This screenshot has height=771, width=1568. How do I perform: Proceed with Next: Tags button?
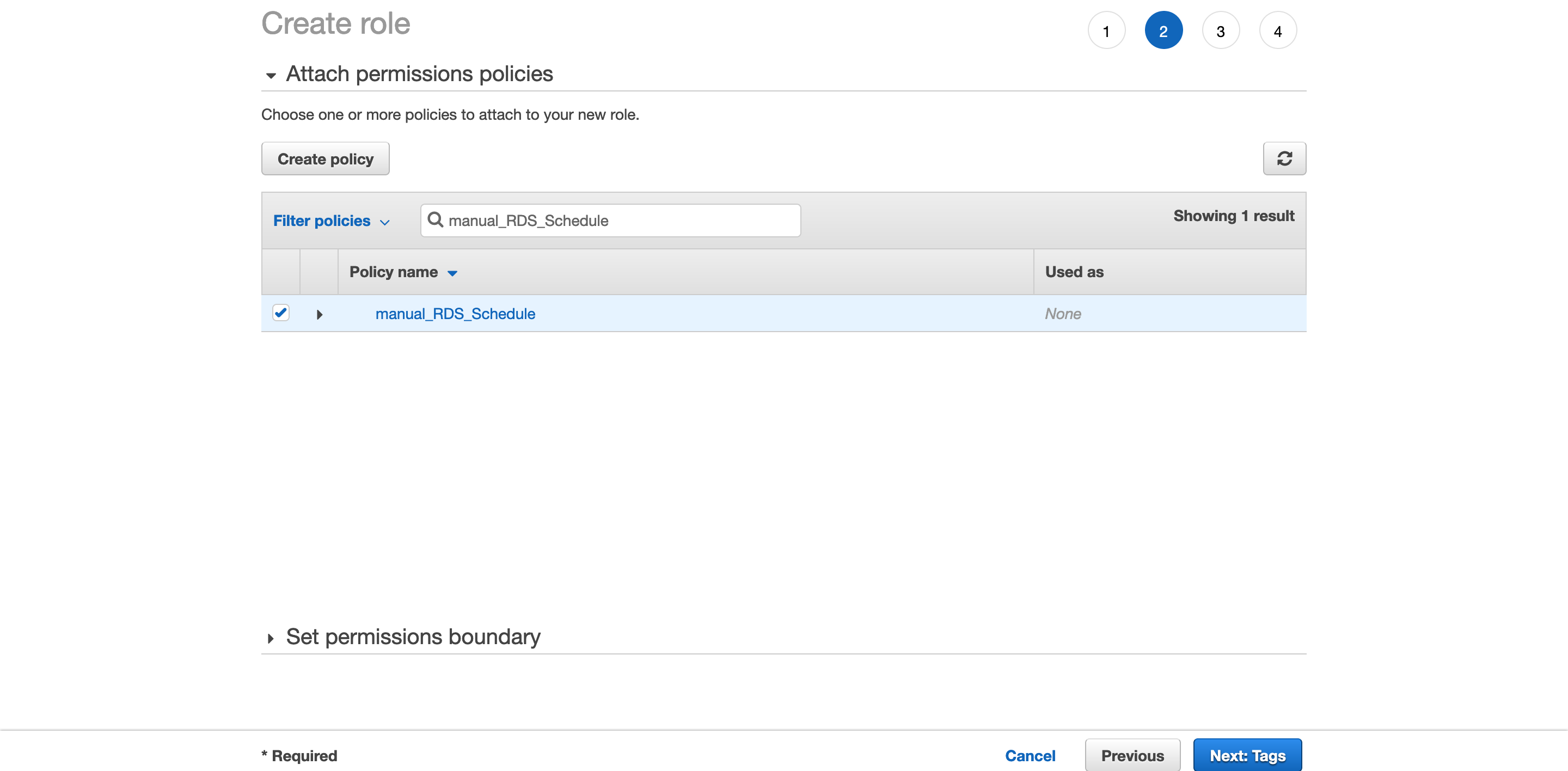tap(1247, 755)
